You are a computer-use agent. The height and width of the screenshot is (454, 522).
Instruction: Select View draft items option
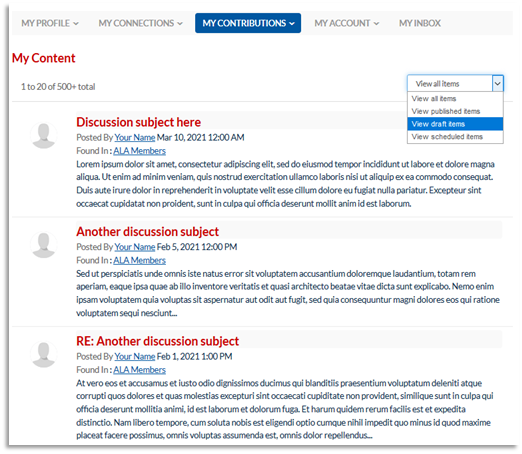tap(455, 124)
